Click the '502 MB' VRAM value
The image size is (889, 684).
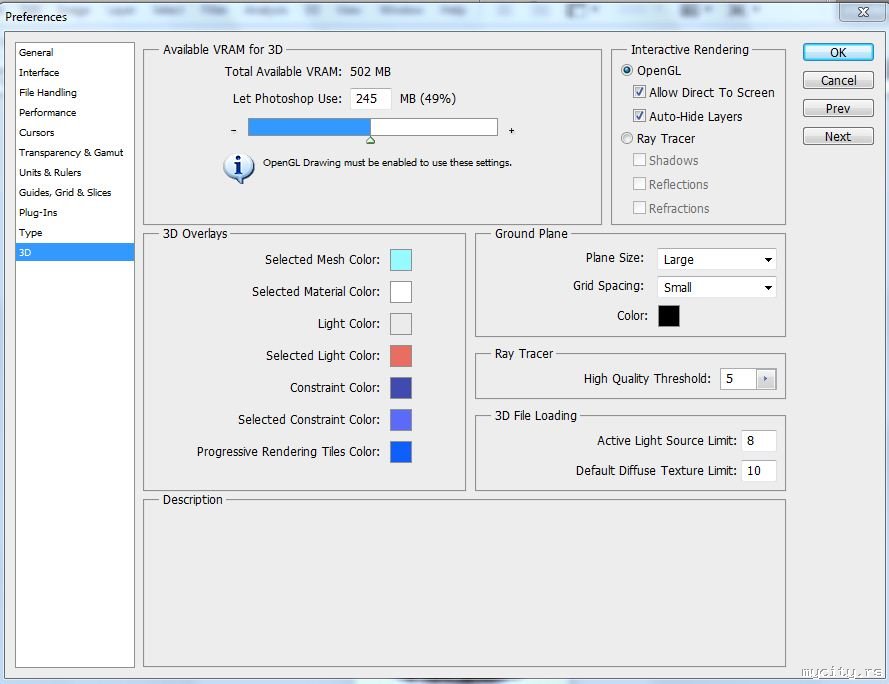[x=370, y=71]
